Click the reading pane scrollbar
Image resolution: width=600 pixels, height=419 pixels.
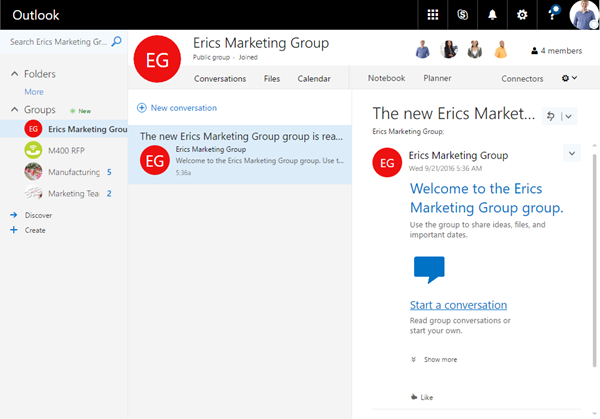click(594, 260)
